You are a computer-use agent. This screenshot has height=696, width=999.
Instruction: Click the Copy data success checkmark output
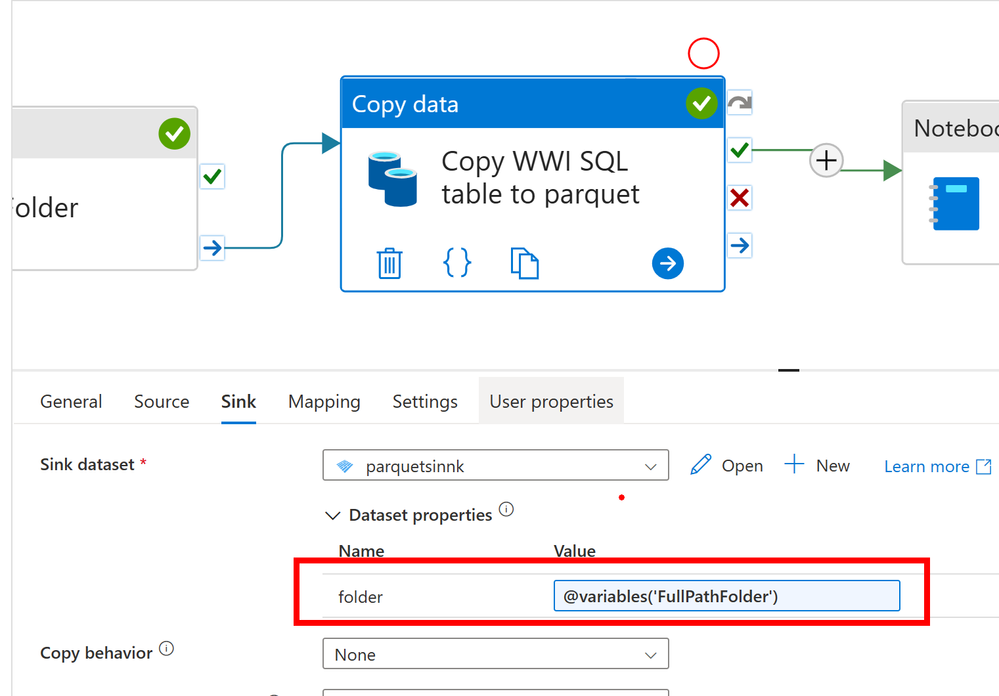740,150
